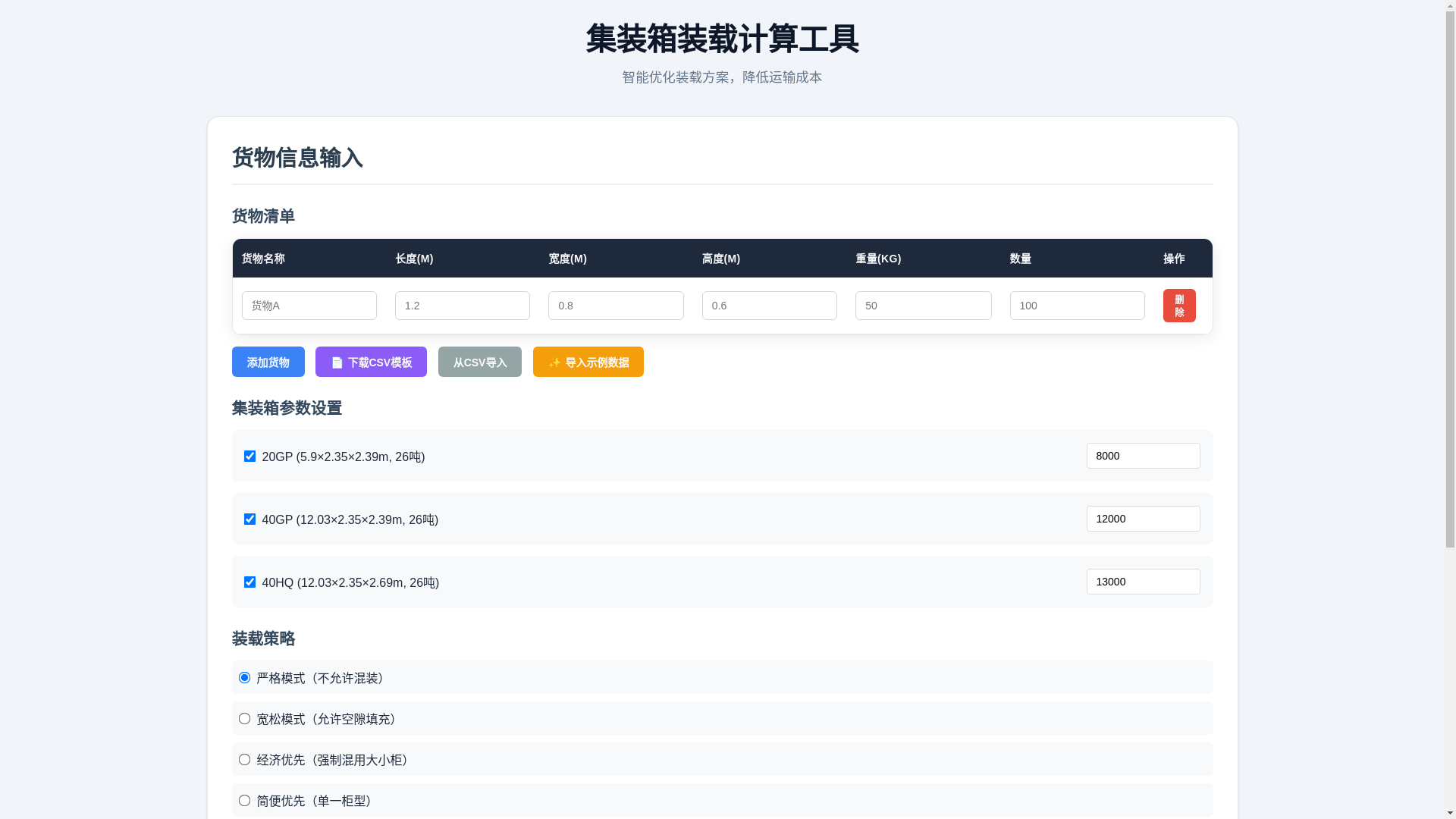Uncheck the 40HQ container checkbox
The image size is (1456, 819).
coord(249,582)
